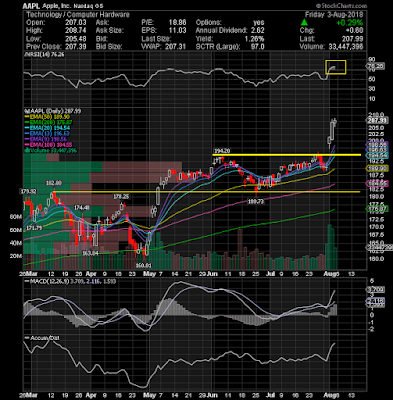This screenshot has height=400, width=393.
Task: Click the green up-triangle change indicator
Action: point(304,23)
